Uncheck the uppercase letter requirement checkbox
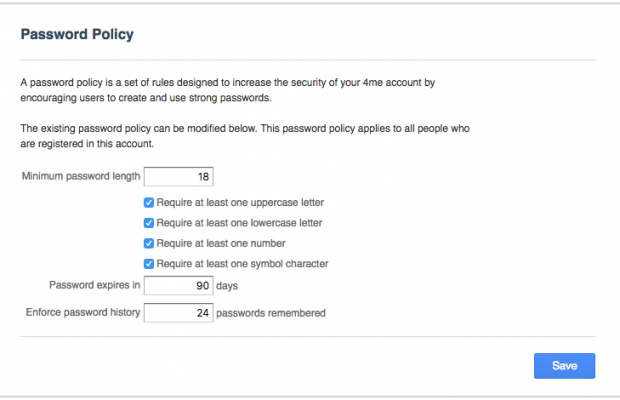620x400 pixels. [x=149, y=202]
